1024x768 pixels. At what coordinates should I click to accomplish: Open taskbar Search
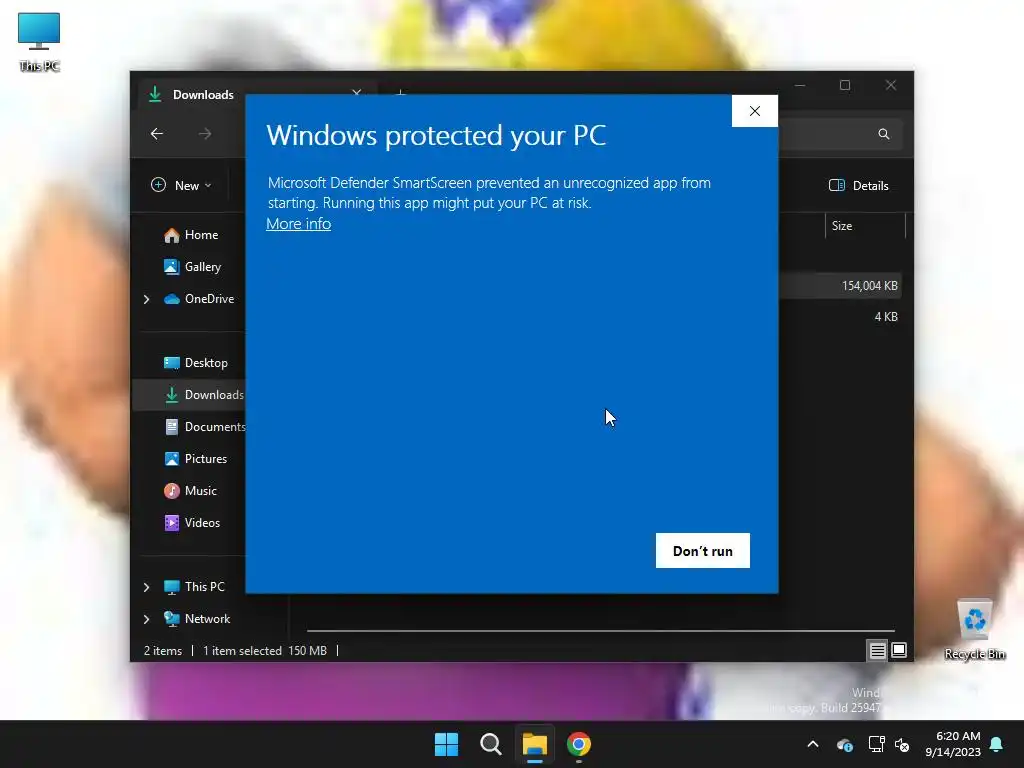coord(490,744)
